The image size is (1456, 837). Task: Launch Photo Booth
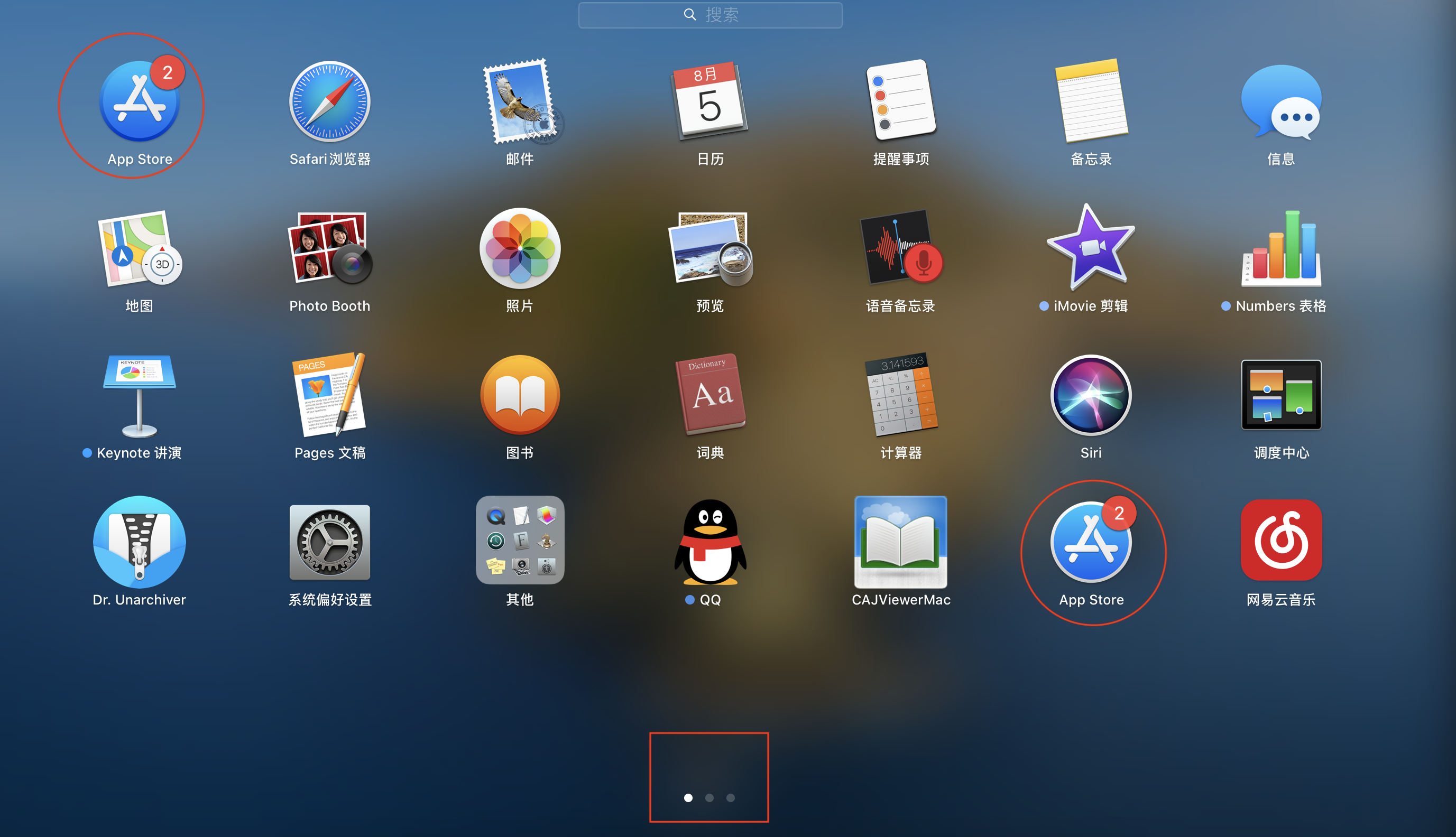point(329,248)
